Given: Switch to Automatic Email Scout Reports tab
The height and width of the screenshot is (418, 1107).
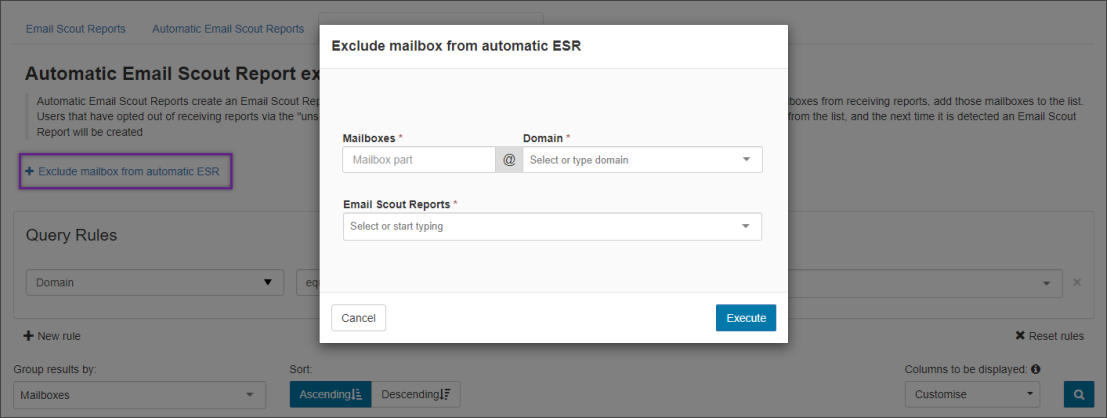Looking at the screenshot, I should [x=228, y=29].
